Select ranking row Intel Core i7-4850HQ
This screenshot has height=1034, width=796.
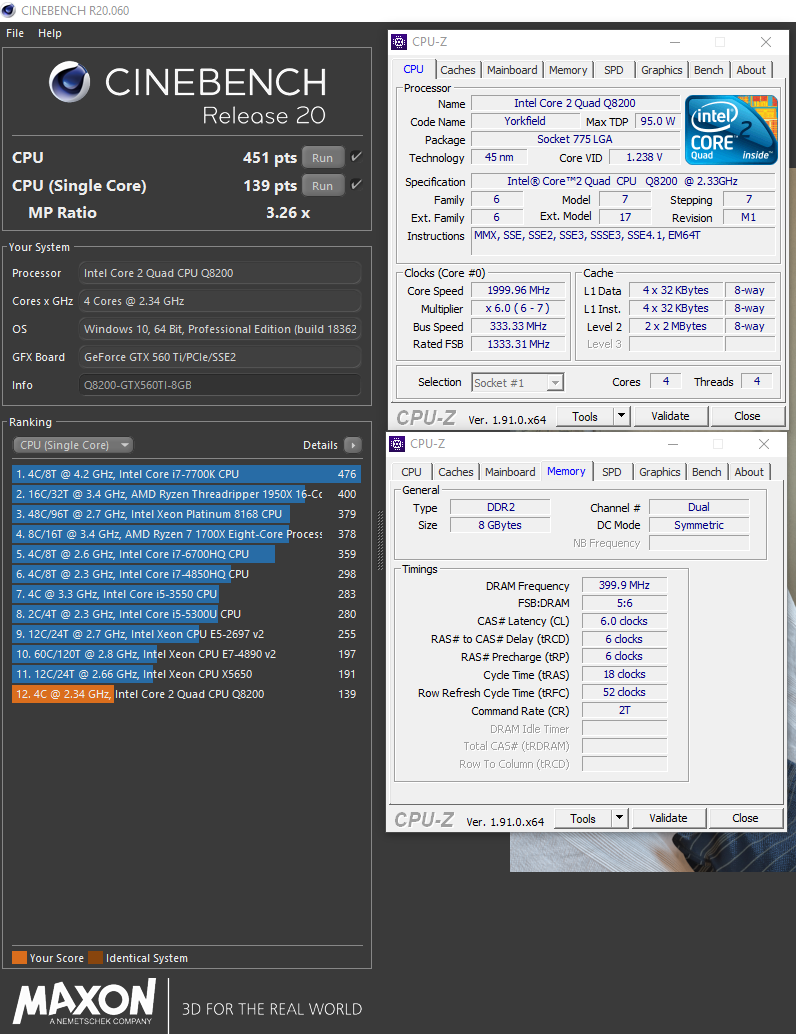186,574
